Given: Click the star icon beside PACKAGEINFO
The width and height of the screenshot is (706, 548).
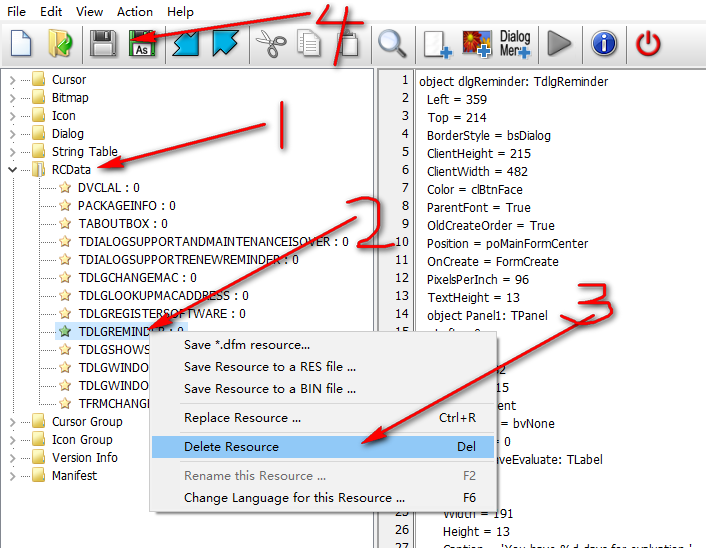Looking at the screenshot, I should 65,205.
